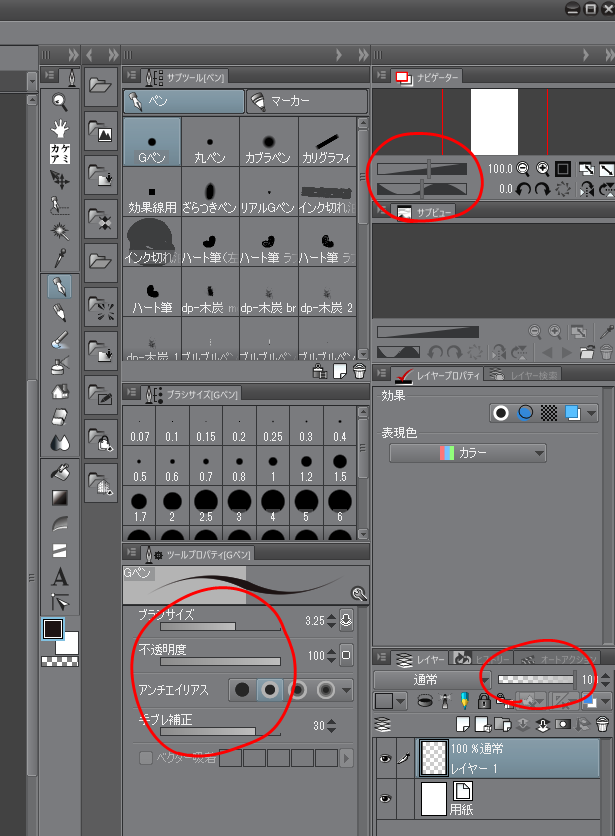Select the Zoom magnifier tool
The width and height of the screenshot is (615, 836).
(60, 101)
